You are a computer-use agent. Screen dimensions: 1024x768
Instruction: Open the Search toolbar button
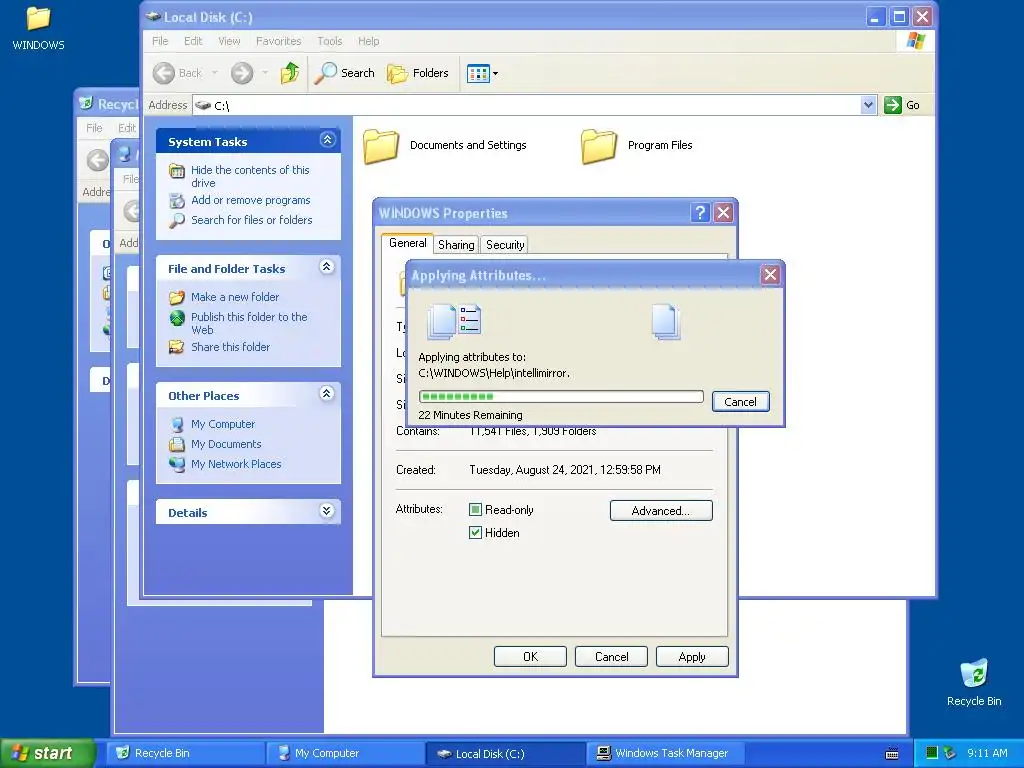point(345,73)
